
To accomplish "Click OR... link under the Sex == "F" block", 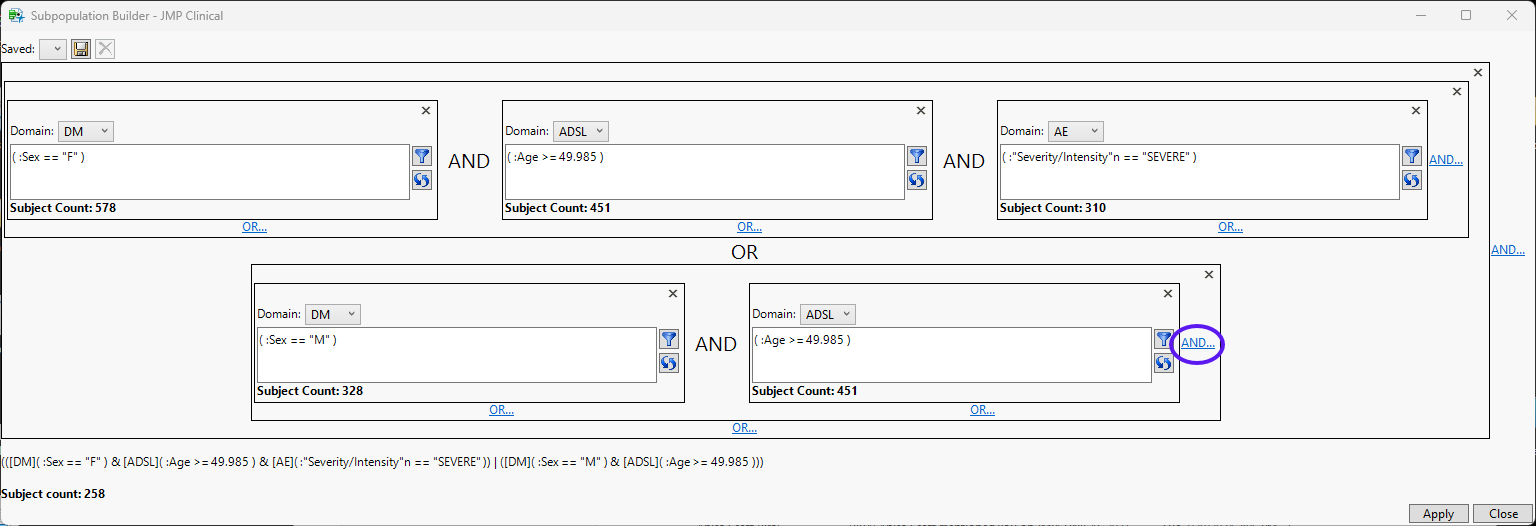I will 254,227.
